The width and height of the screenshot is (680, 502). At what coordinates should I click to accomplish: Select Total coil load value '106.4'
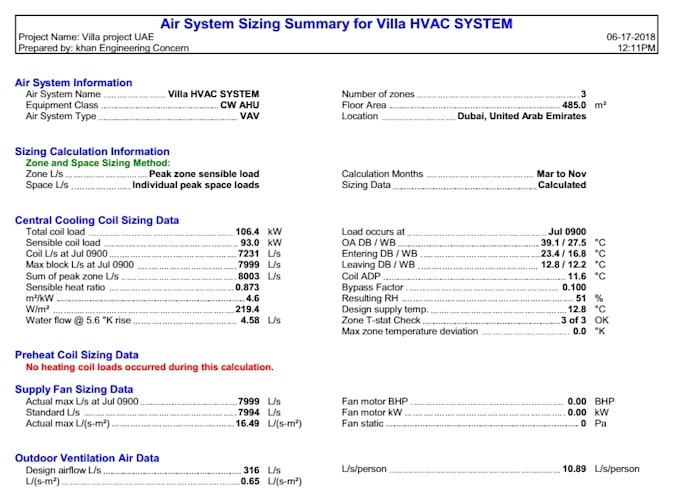(247, 231)
